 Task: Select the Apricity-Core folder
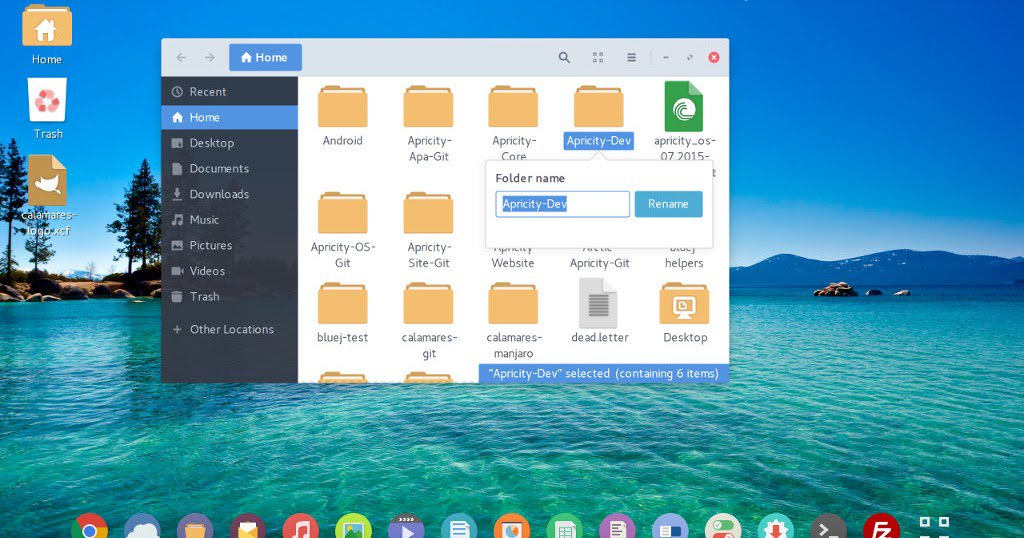pyautogui.click(x=513, y=107)
